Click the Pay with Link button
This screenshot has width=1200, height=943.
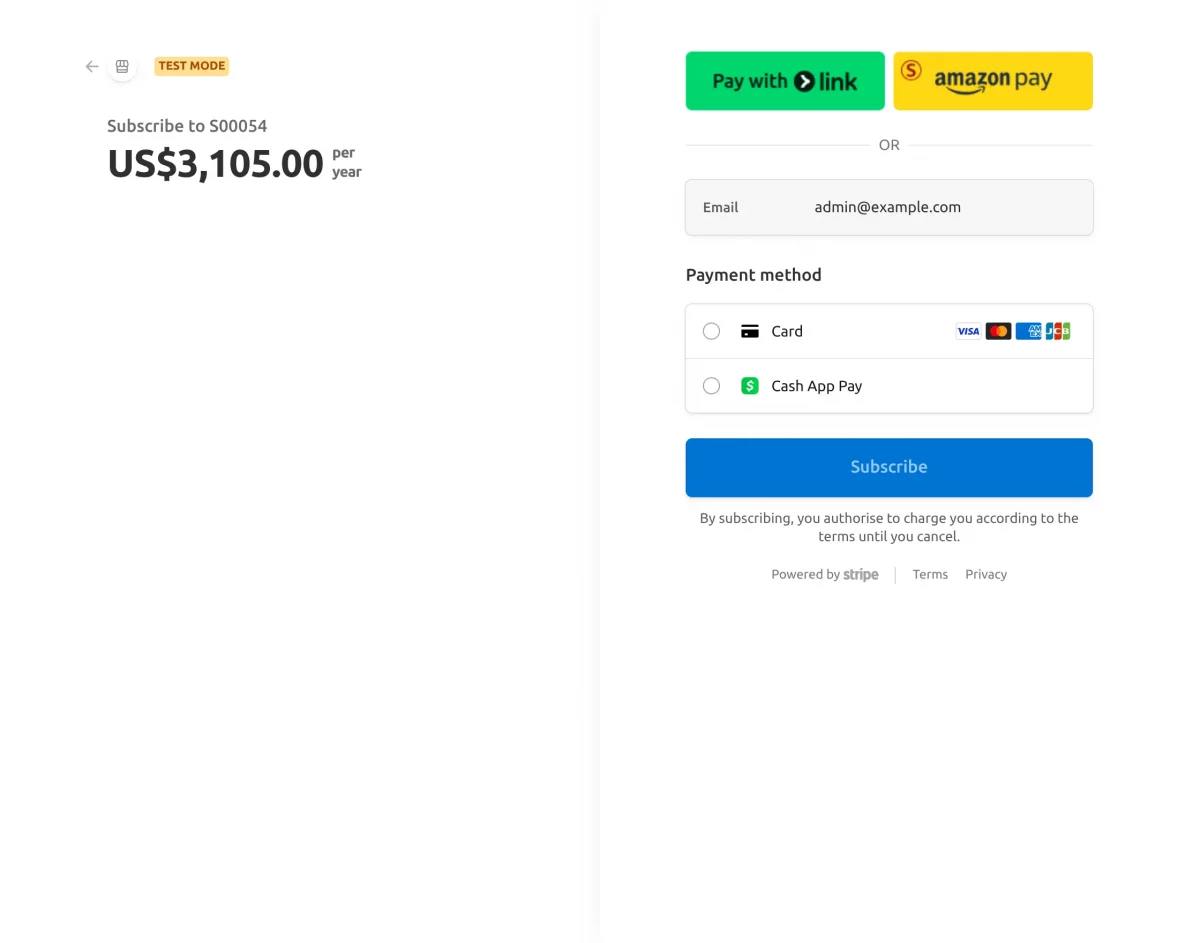click(x=785, y=80)
